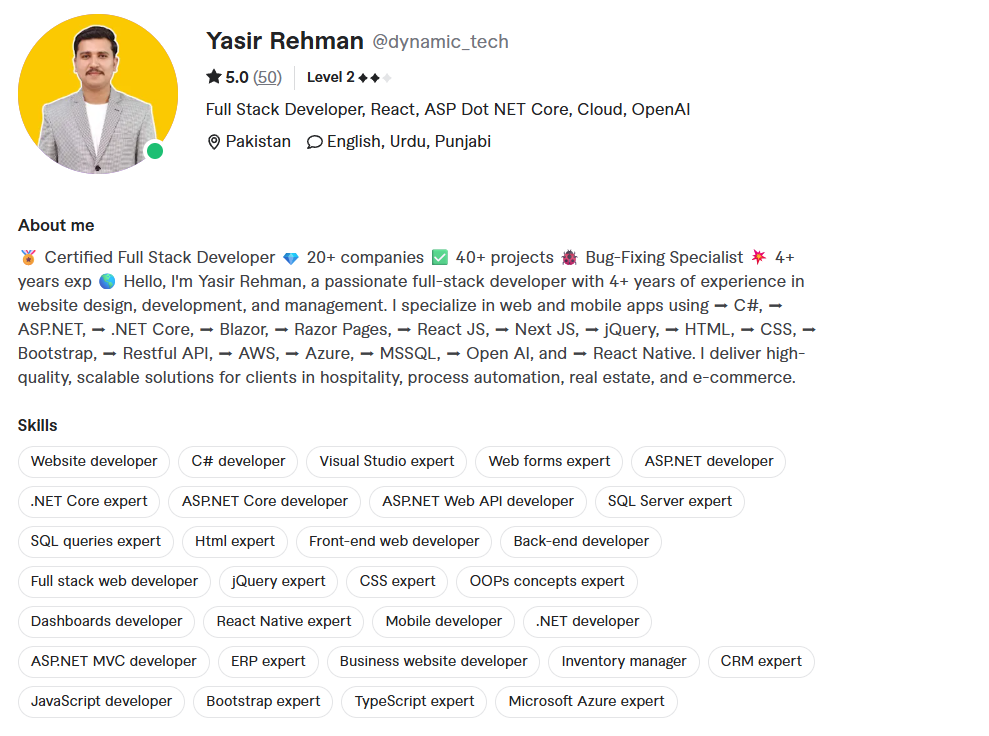Click the trophy emoji in About me
Viewport: 989px width, 736px height.
tap(25, 257)
